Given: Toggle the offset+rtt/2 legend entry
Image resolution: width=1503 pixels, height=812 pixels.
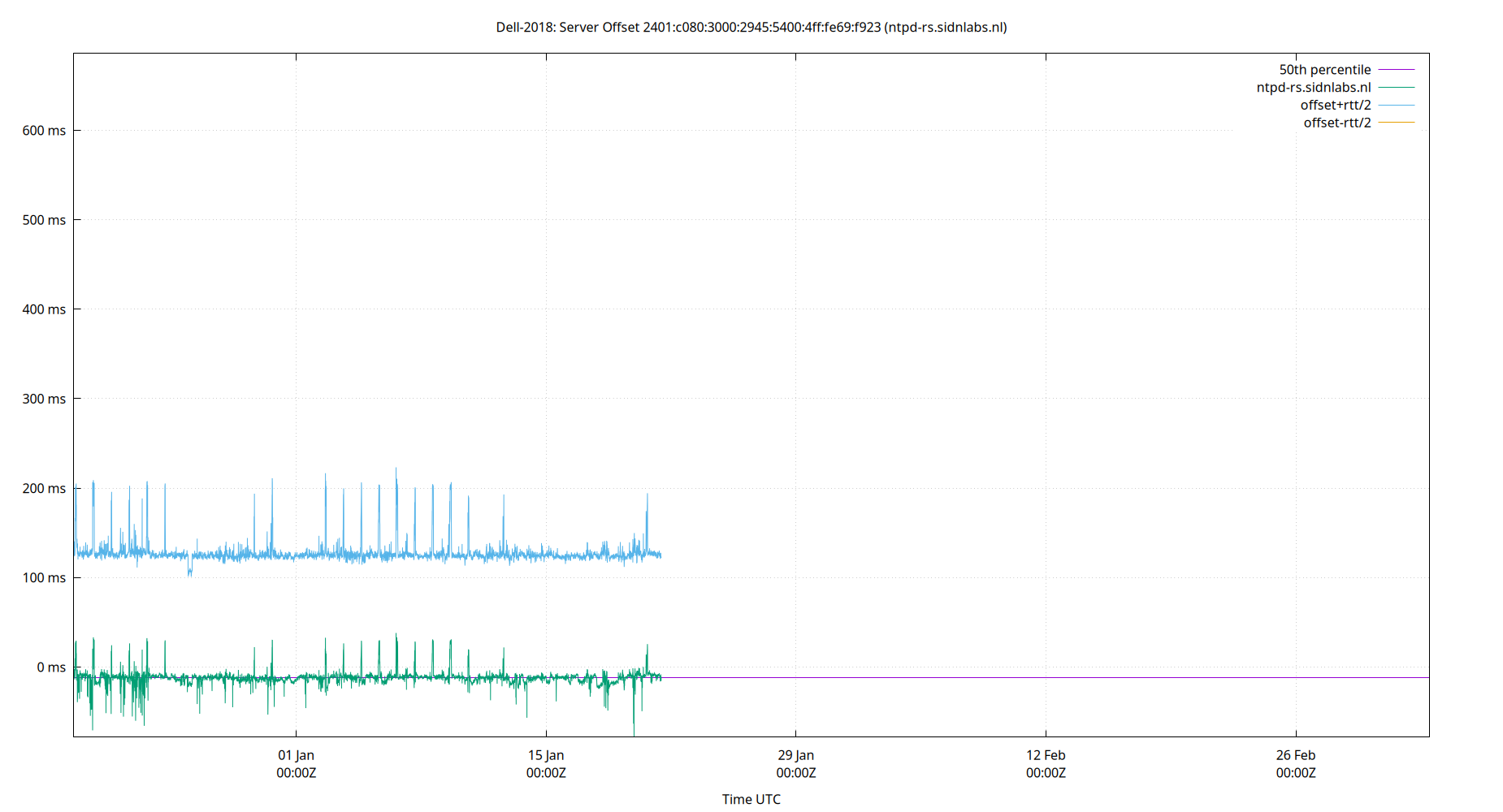Looking at the screenshot, I should tap(1335, 105).
